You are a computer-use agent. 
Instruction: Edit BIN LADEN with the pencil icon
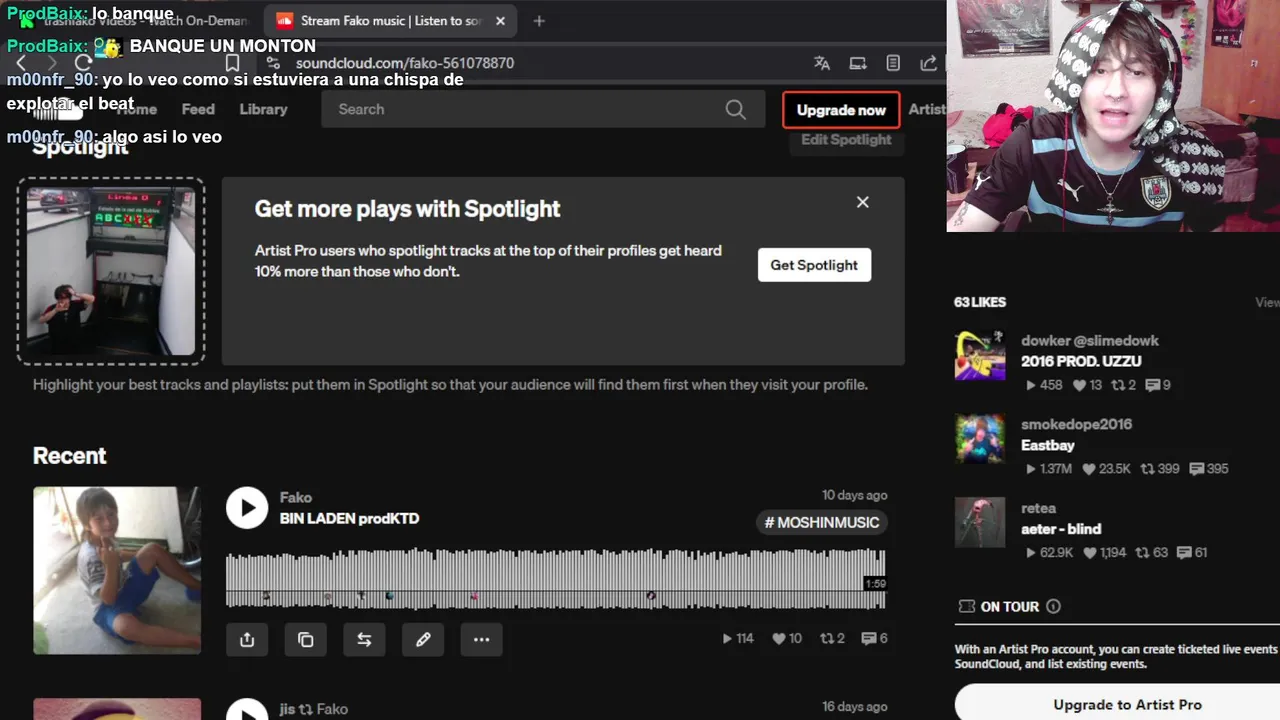[423, 639]
